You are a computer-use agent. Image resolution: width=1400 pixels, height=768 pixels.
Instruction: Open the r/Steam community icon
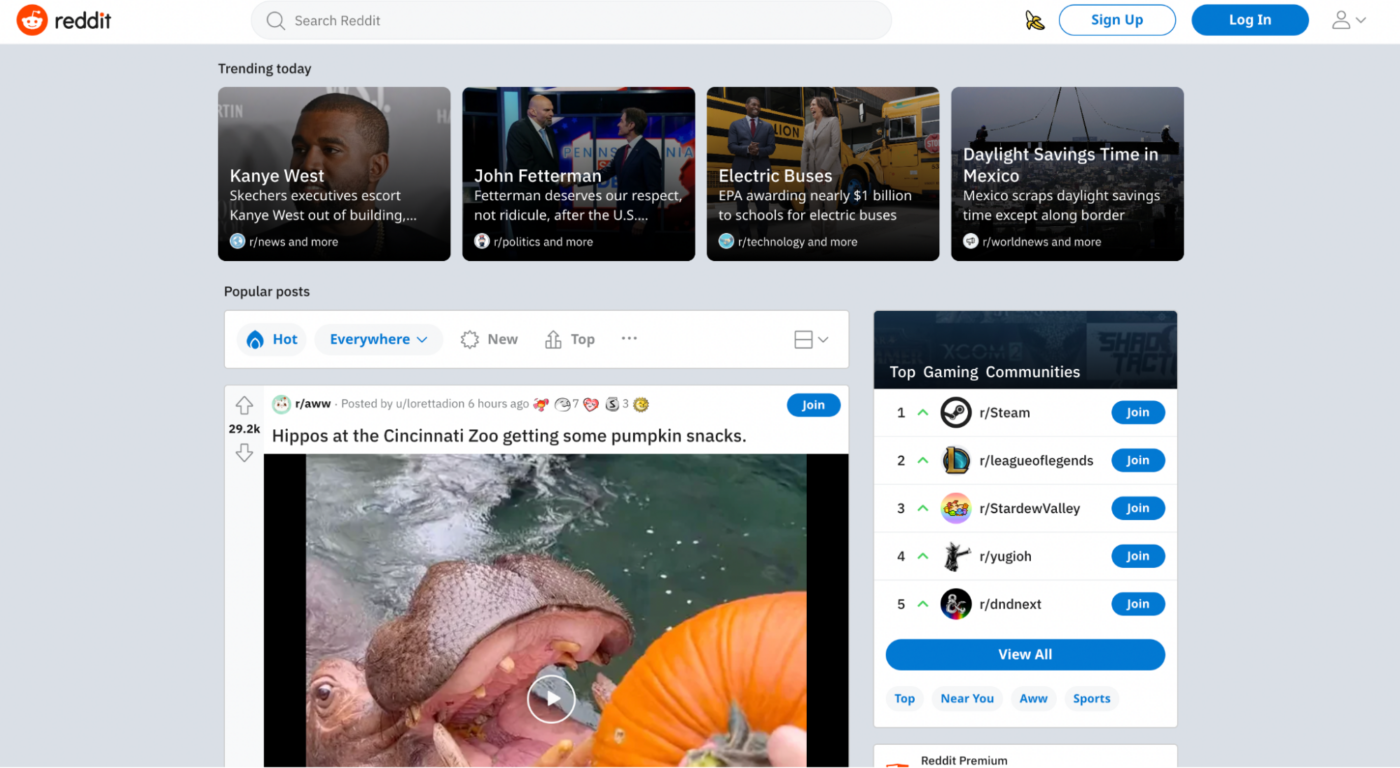pyautogui.click(x=956, y=413)
